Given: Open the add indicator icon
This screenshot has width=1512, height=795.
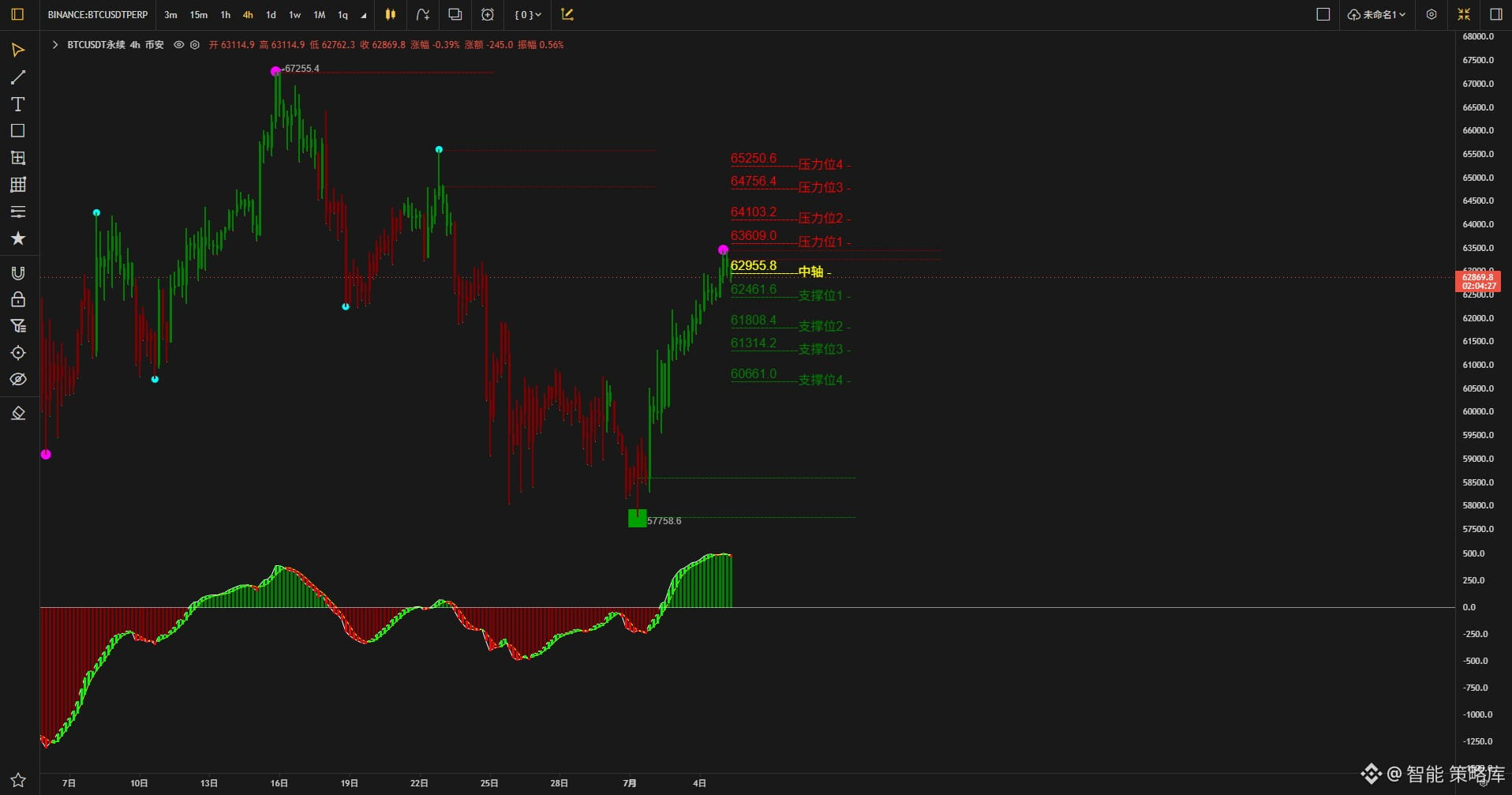Looking at the screenshot, I should click(423, 14).
